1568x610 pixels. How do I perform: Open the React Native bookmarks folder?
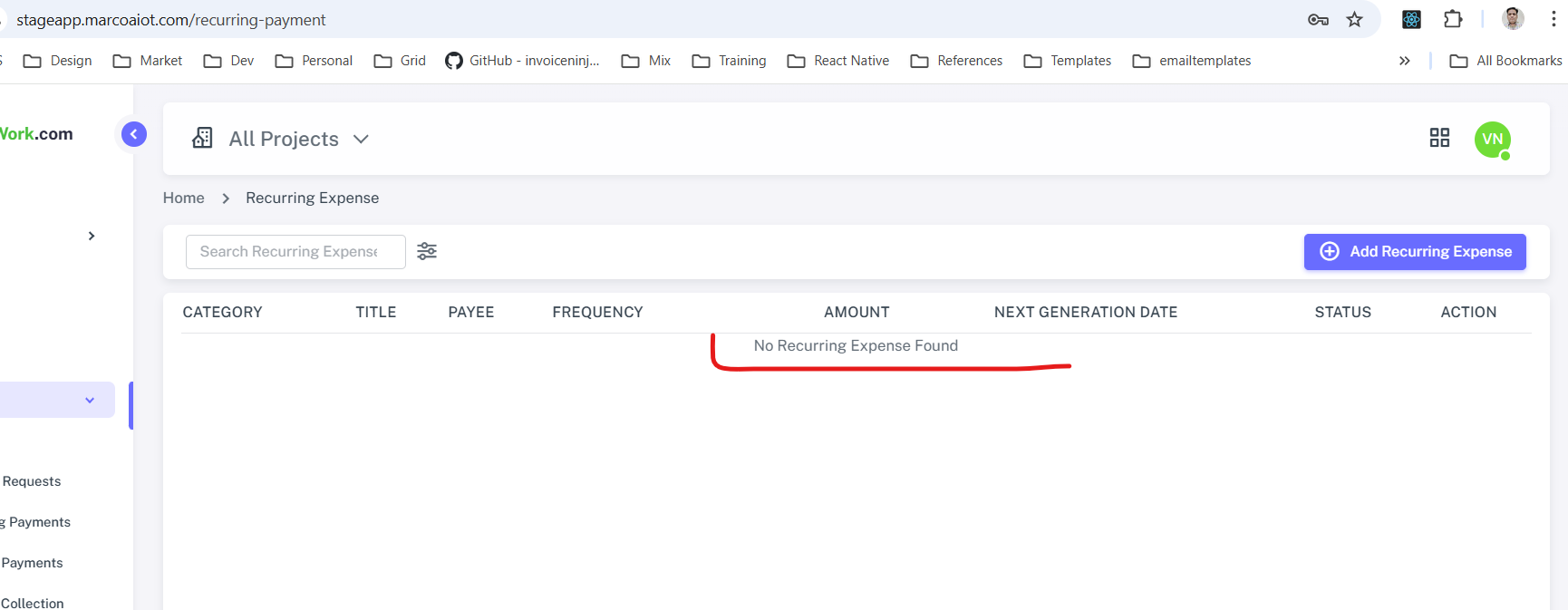838,61
